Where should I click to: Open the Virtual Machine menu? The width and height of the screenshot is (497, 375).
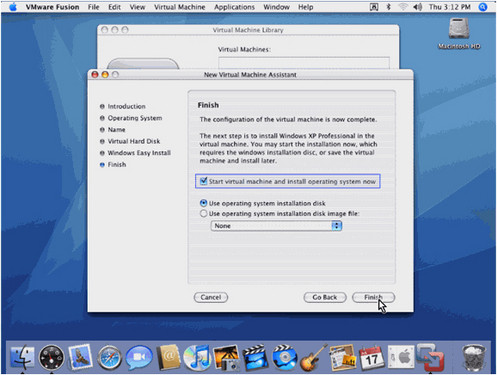179,7
